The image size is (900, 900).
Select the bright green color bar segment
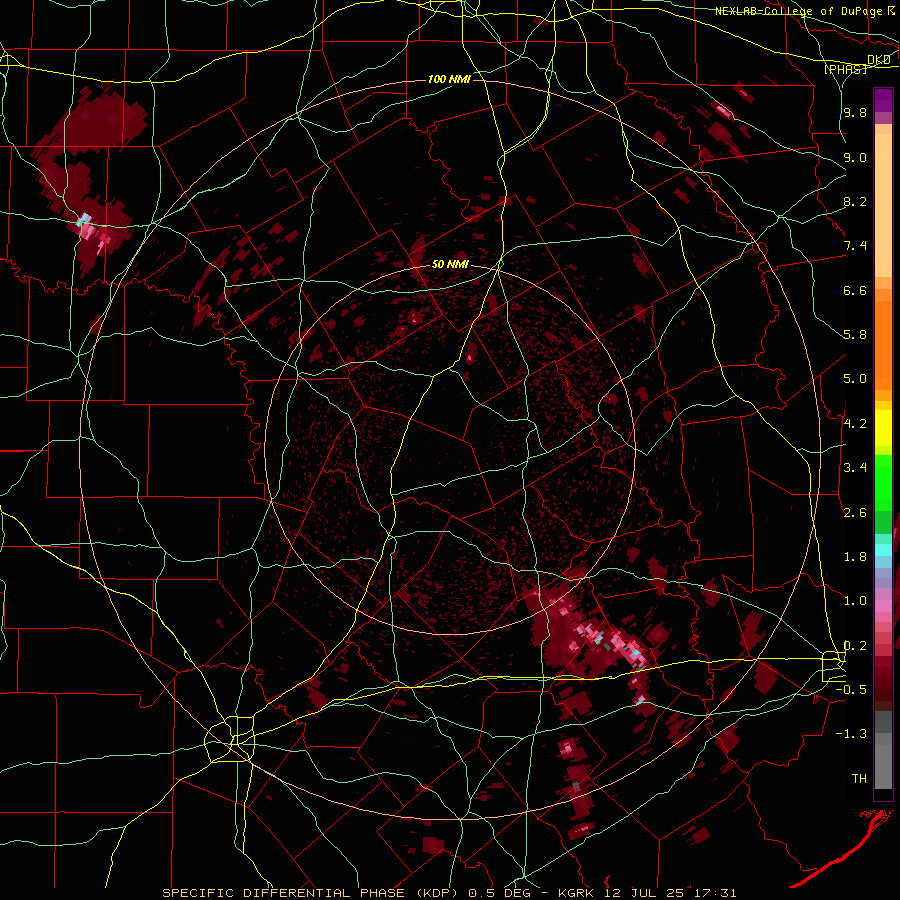pyautogui.click(x=883, y=482)
